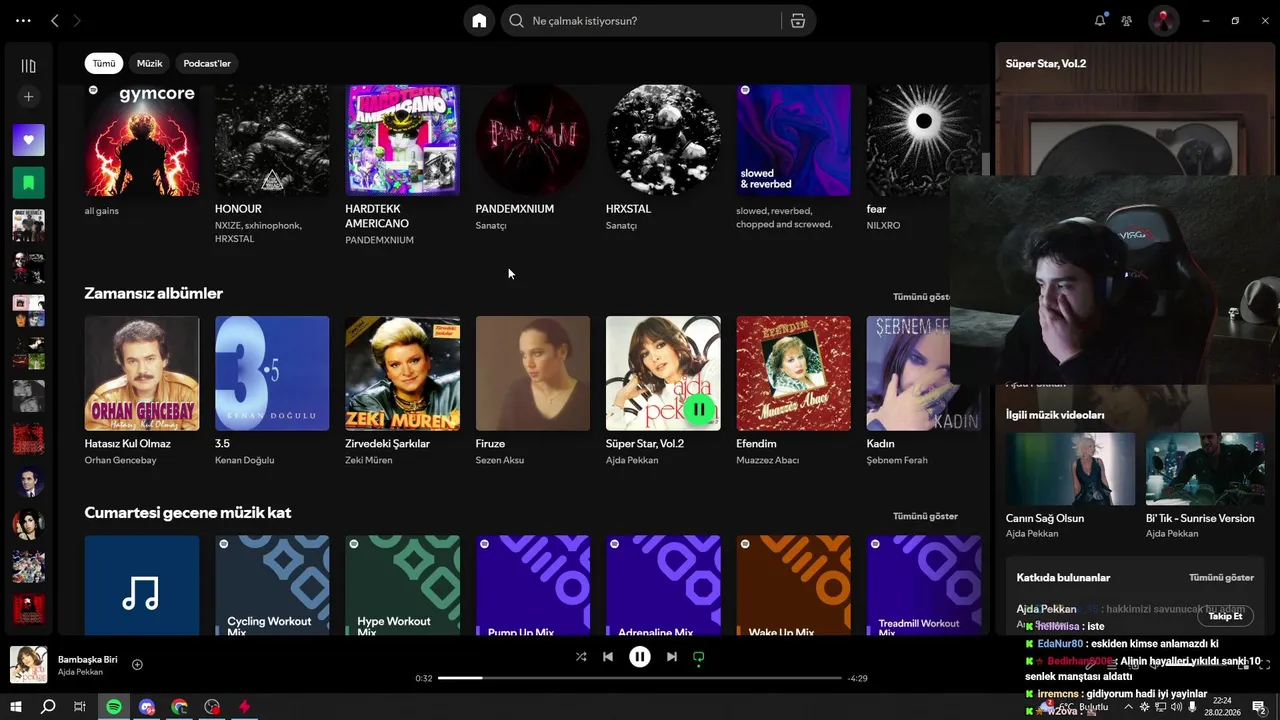Open the gymcore playlist cover
The width and height of the screenshot is (1280, 720).
(142, 140)
